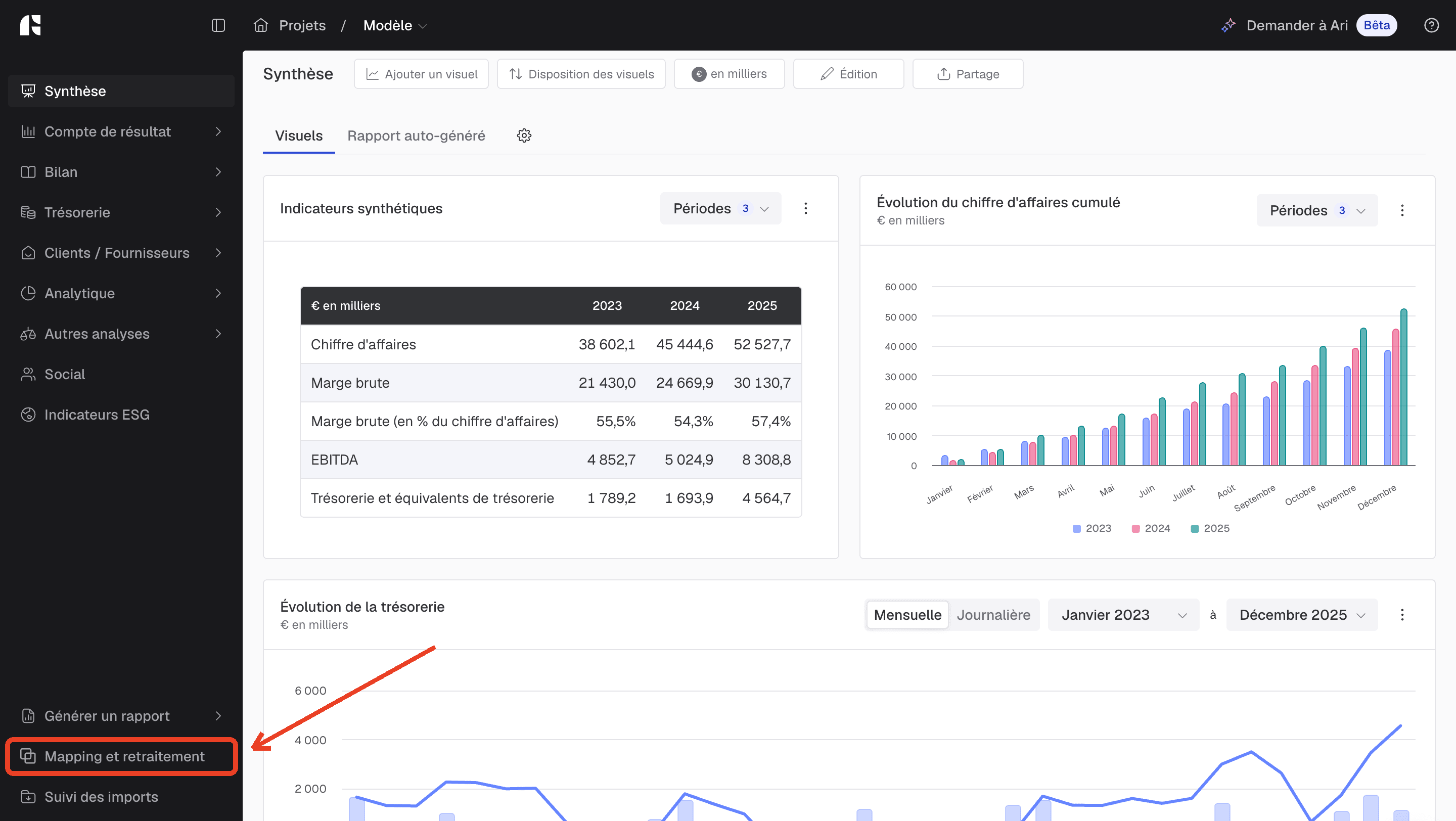Toggle 2024 series in chart legend
The width and height of the screenshot is (1456, 821).
(x=1151, y=528)
